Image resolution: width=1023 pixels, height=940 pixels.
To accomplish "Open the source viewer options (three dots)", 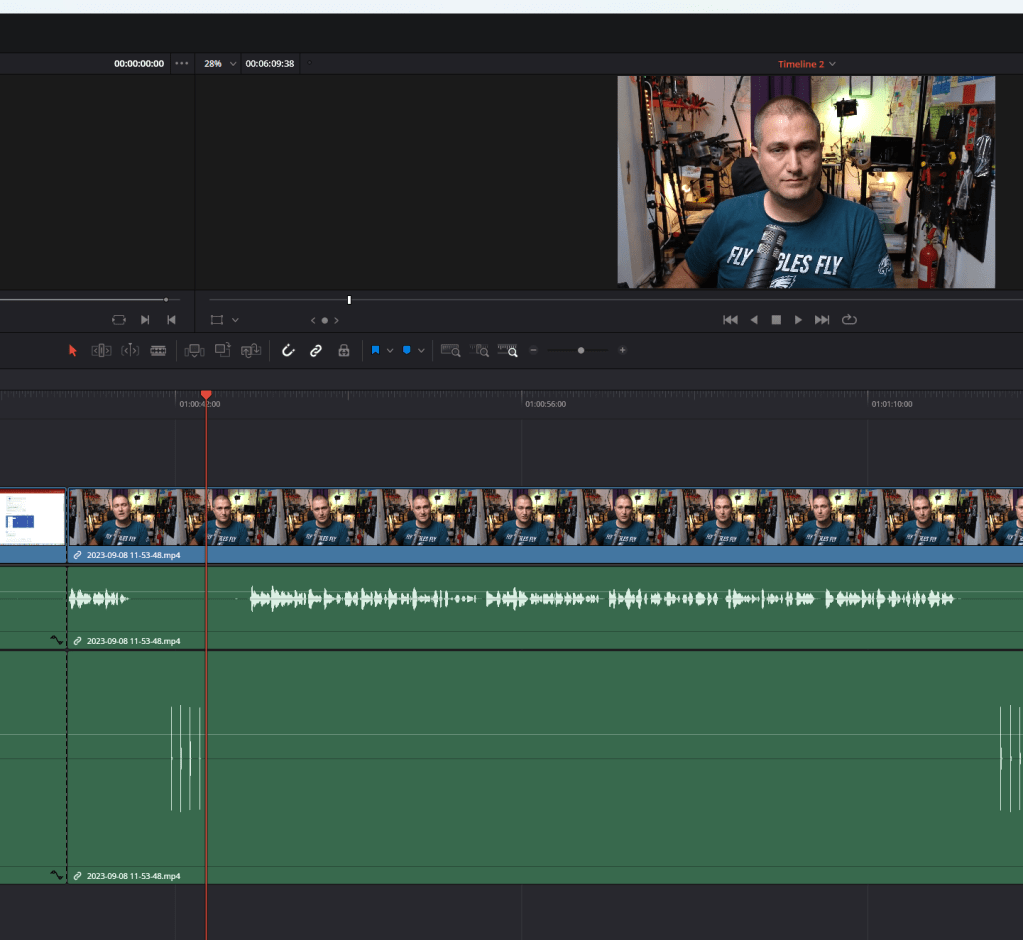I will click(182, 63).
